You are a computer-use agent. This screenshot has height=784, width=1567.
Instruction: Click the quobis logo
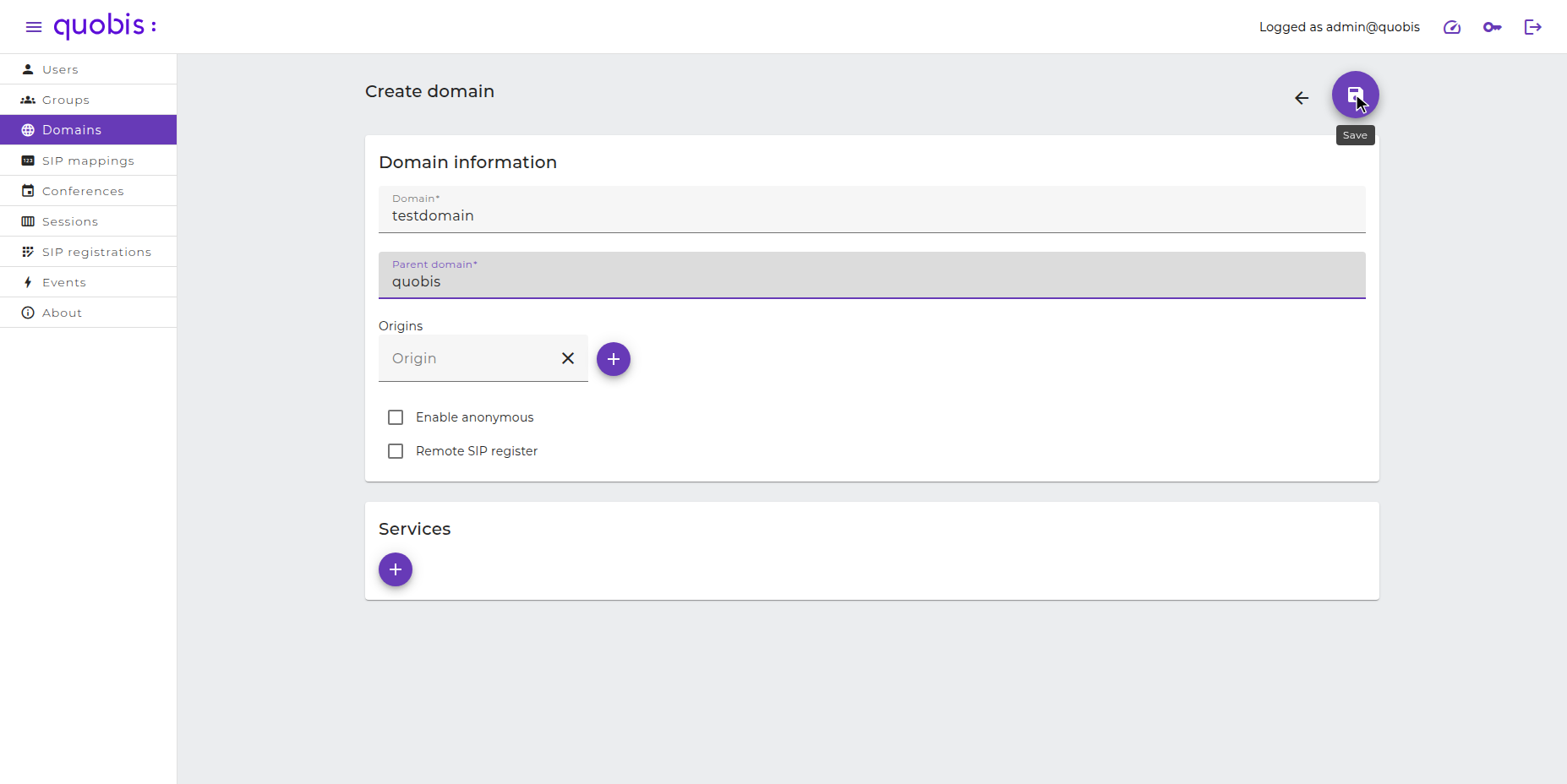click(106, 26)
